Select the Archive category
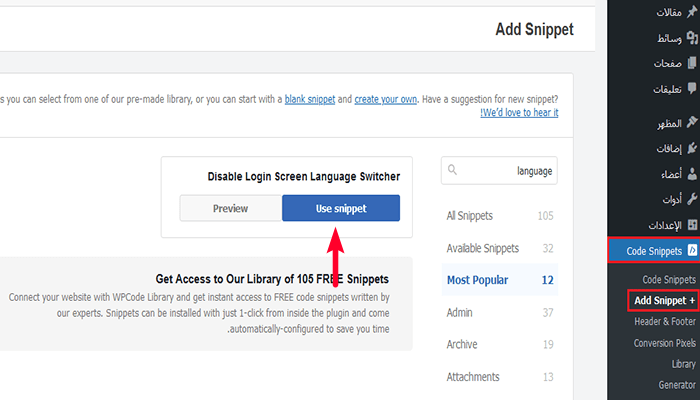Screen dimensions: 700x400 point(500,344)
